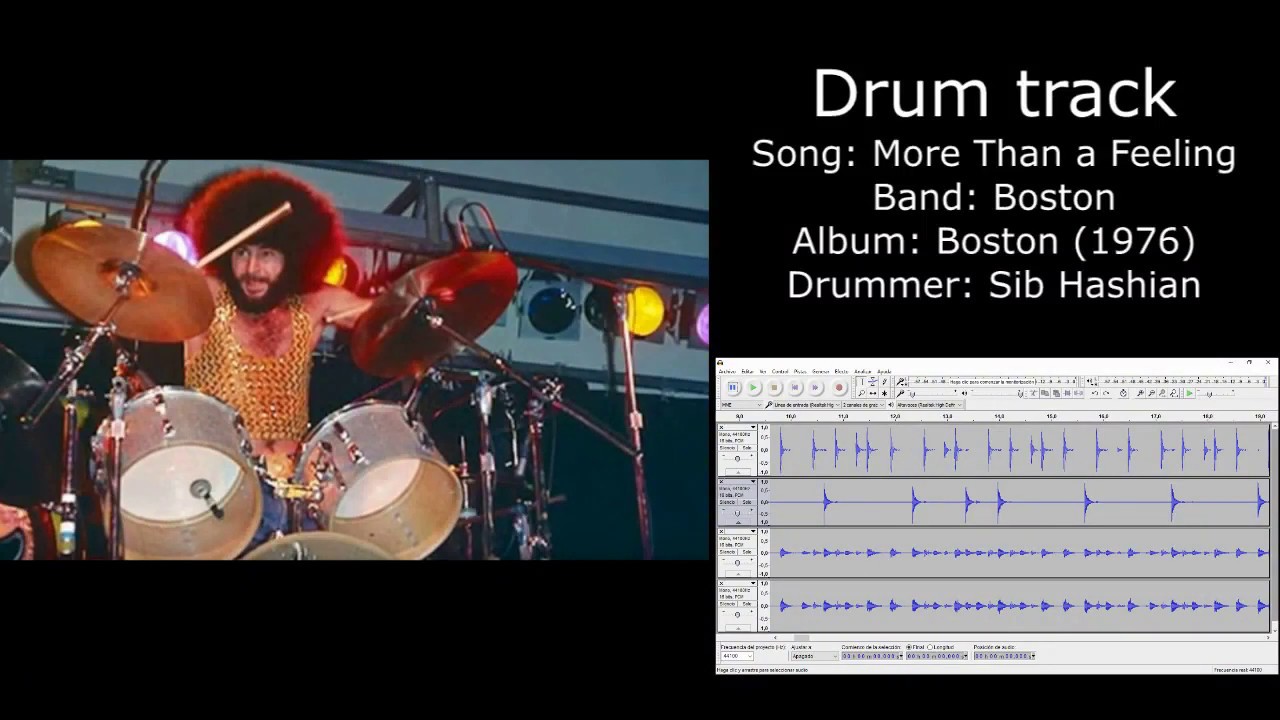Click the Silence audio icon
The width and height of the screenshot is (1280, 720).
click(x=1078, y=393)
